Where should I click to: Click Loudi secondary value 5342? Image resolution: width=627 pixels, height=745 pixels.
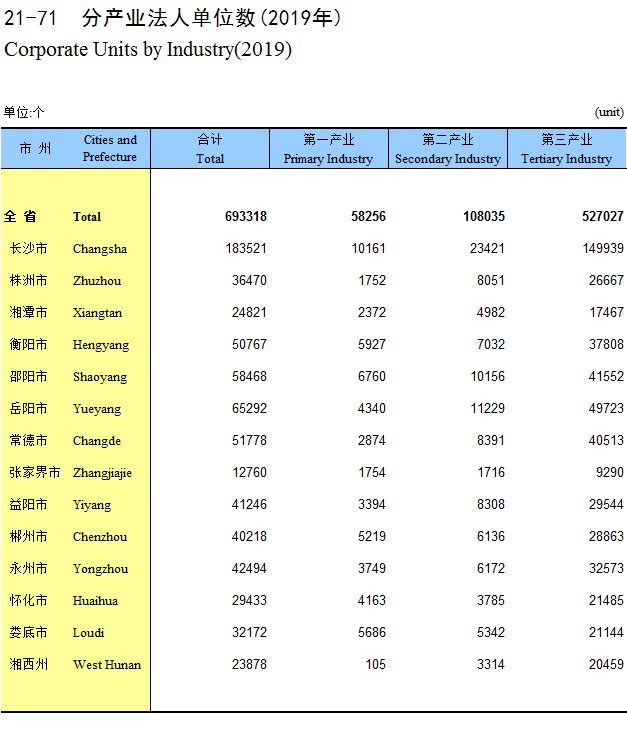tap(491, 632)
